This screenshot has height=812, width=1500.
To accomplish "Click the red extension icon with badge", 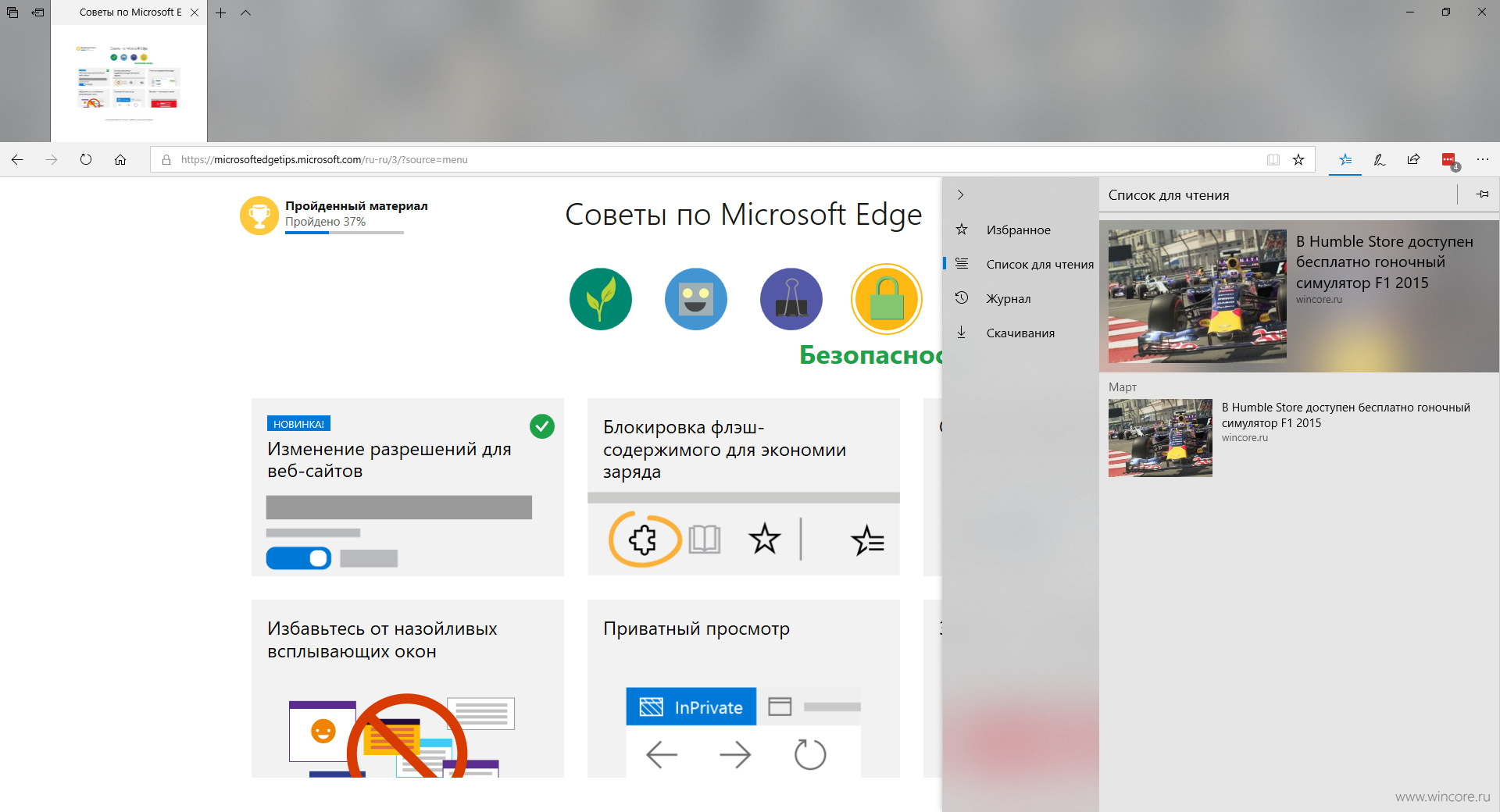I will (1450, 160).
